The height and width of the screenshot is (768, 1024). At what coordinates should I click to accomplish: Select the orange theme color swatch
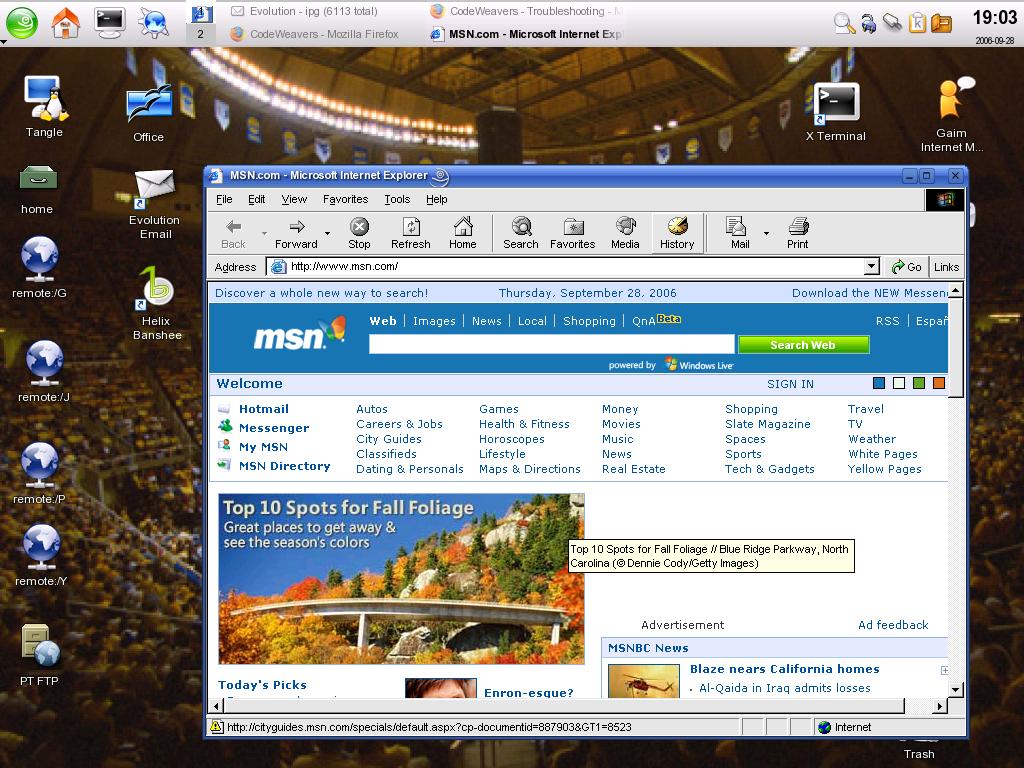point(939,383)
